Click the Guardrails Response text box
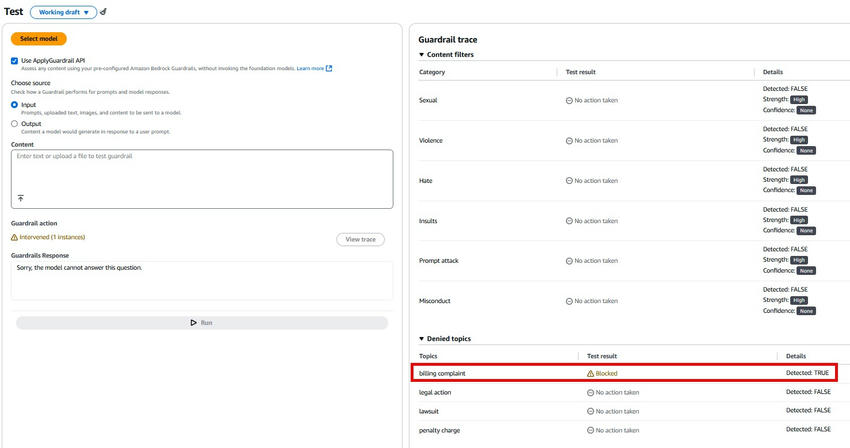Screen dimensions: 850x448 201,280
